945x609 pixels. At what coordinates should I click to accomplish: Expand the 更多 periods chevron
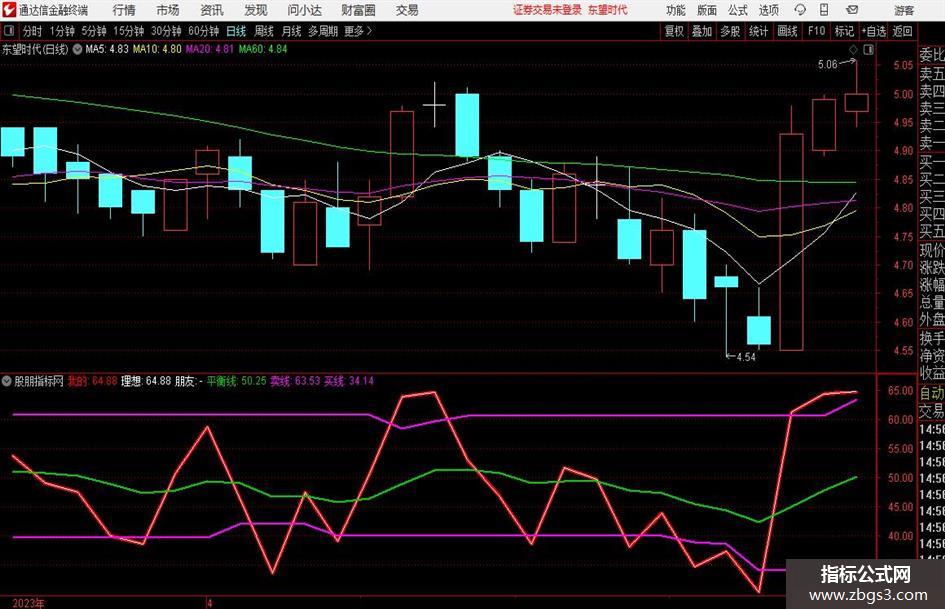tap(369, 31)
